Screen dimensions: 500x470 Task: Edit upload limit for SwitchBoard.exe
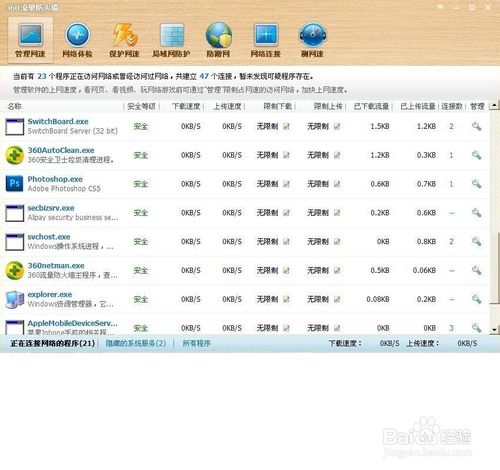(337, 126)
